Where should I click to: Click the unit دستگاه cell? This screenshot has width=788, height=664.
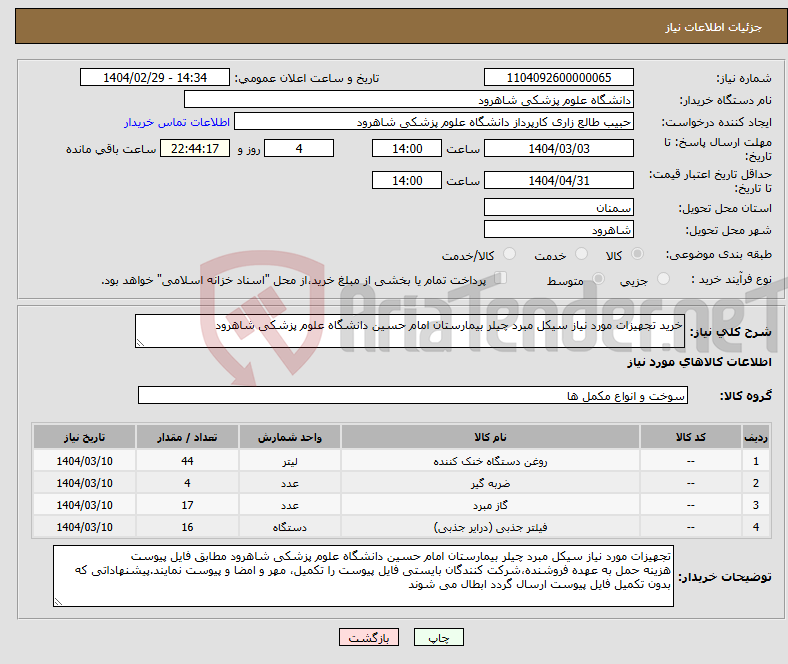point(289,527)
